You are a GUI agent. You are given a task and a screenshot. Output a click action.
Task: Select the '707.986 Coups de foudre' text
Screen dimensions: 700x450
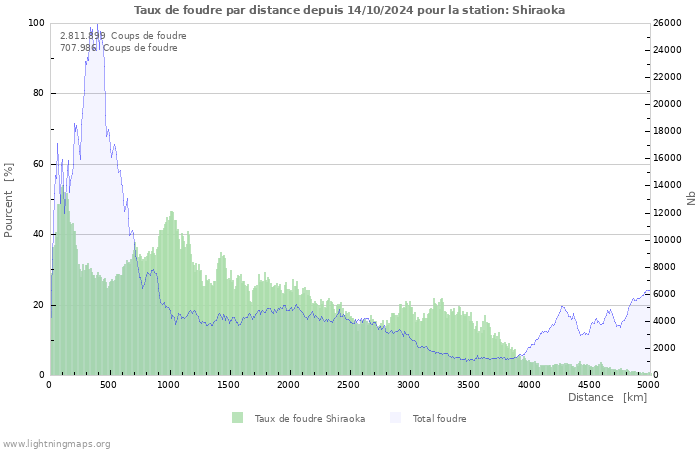tap(119, 47)
